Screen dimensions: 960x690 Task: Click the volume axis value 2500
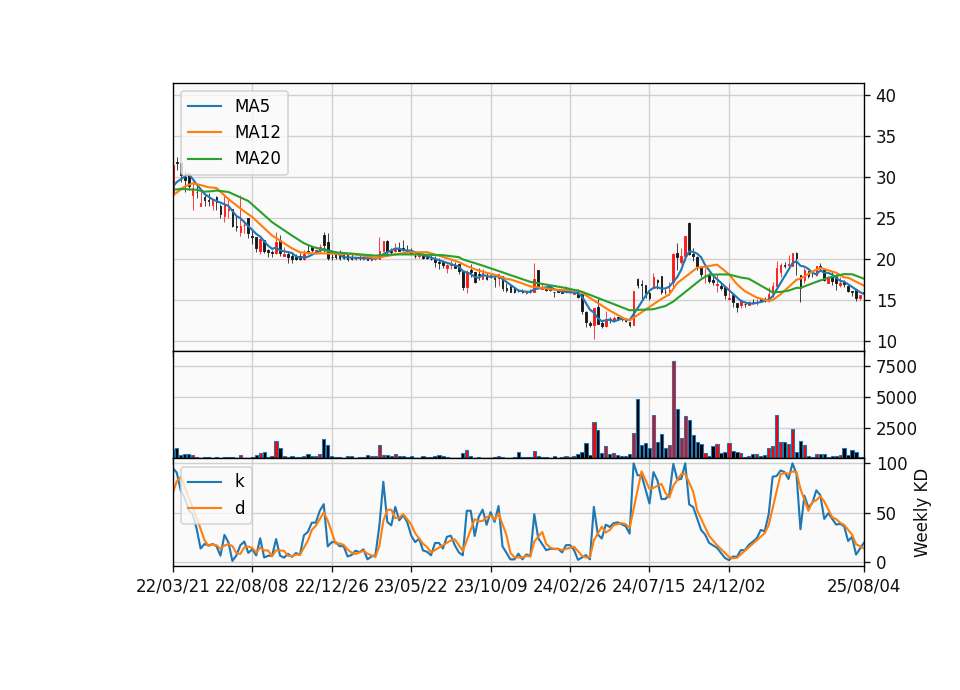pyautogui.click(x=897, y=429)
